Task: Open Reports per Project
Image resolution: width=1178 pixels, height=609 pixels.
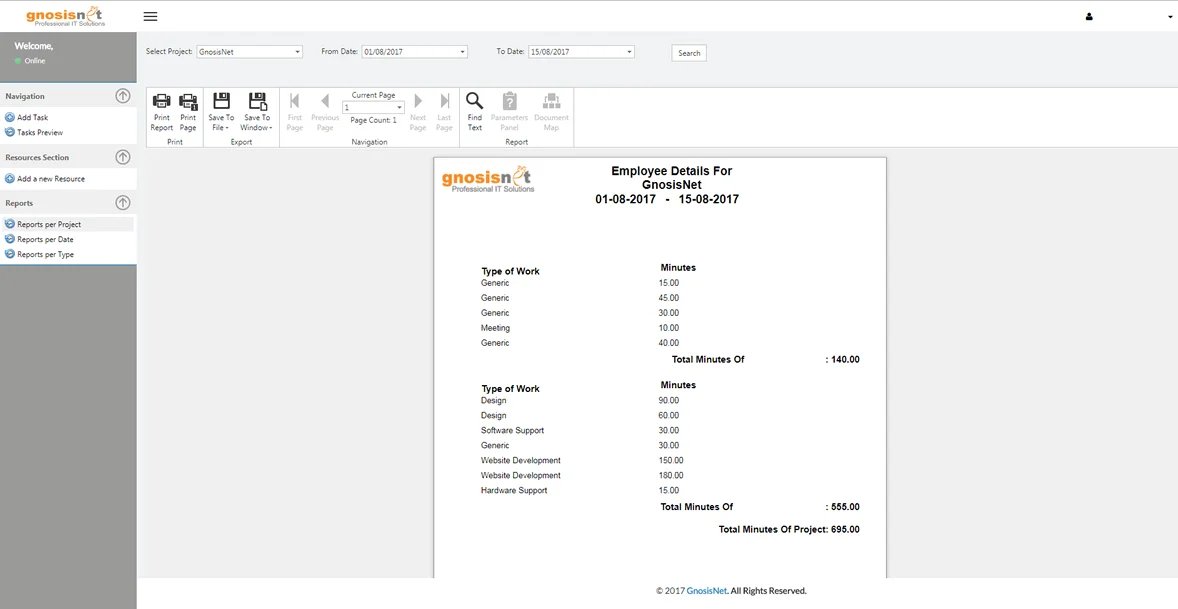Action: click(x=49, y=224)
